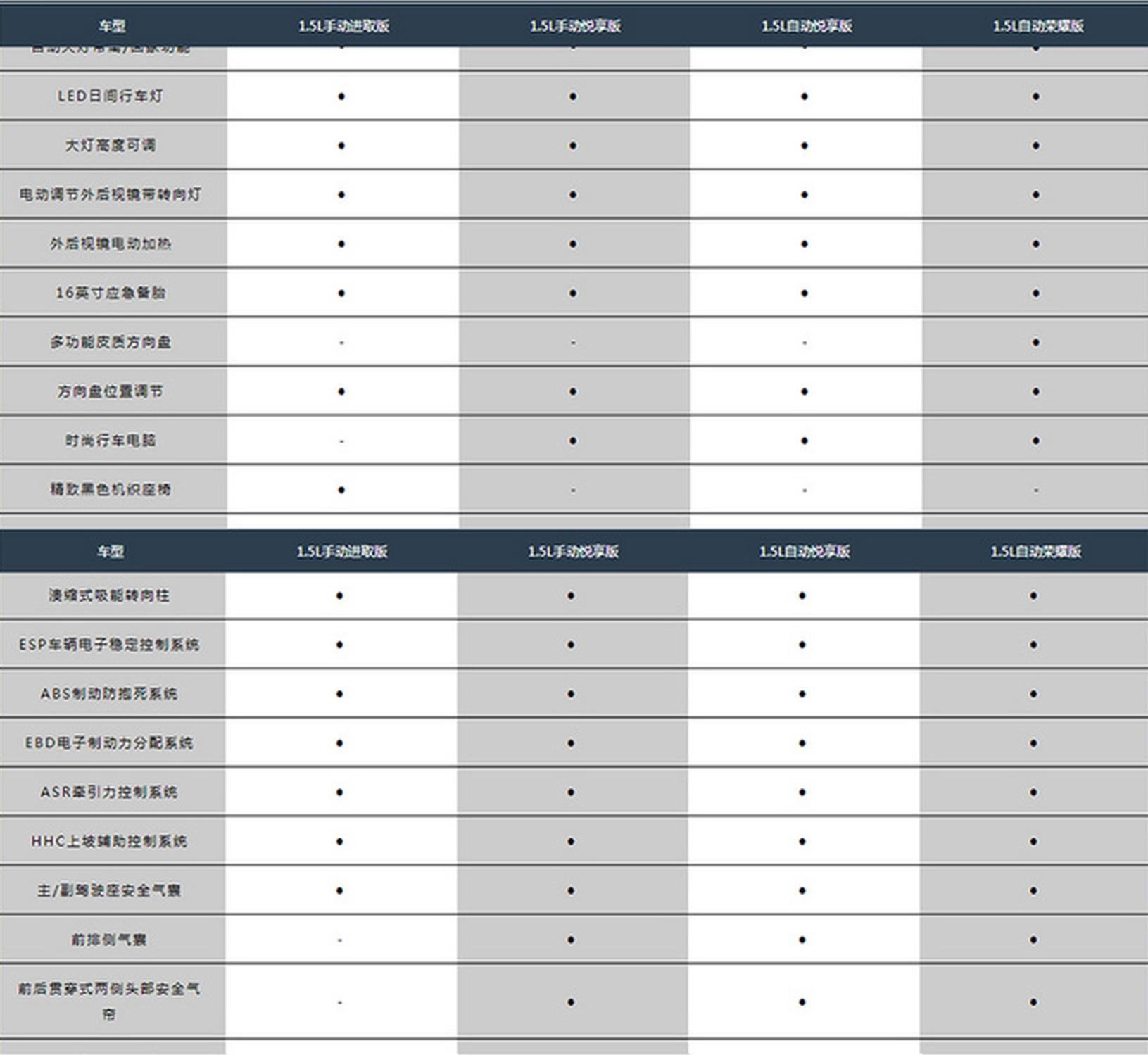Click 1.5L手动进取版 in the top header row

(x=343, y=26)
